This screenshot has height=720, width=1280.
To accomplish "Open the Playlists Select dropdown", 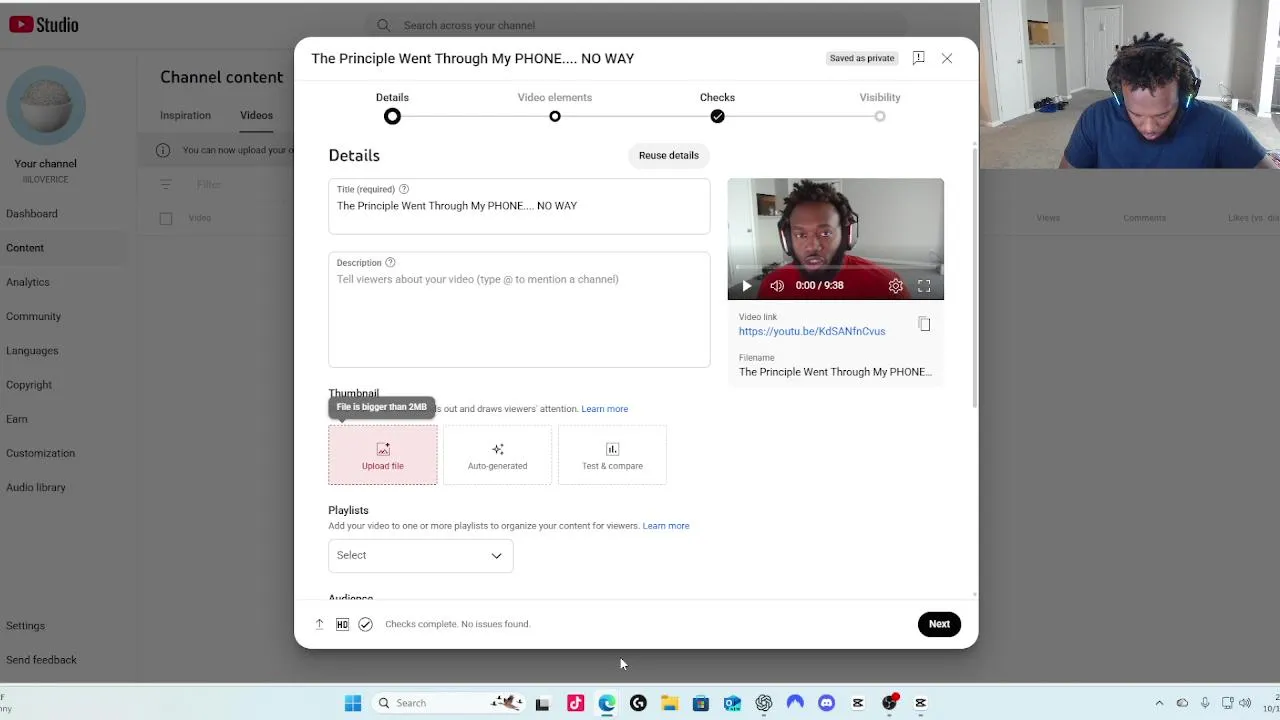I will pyautogui.click(x=421, y=556).
